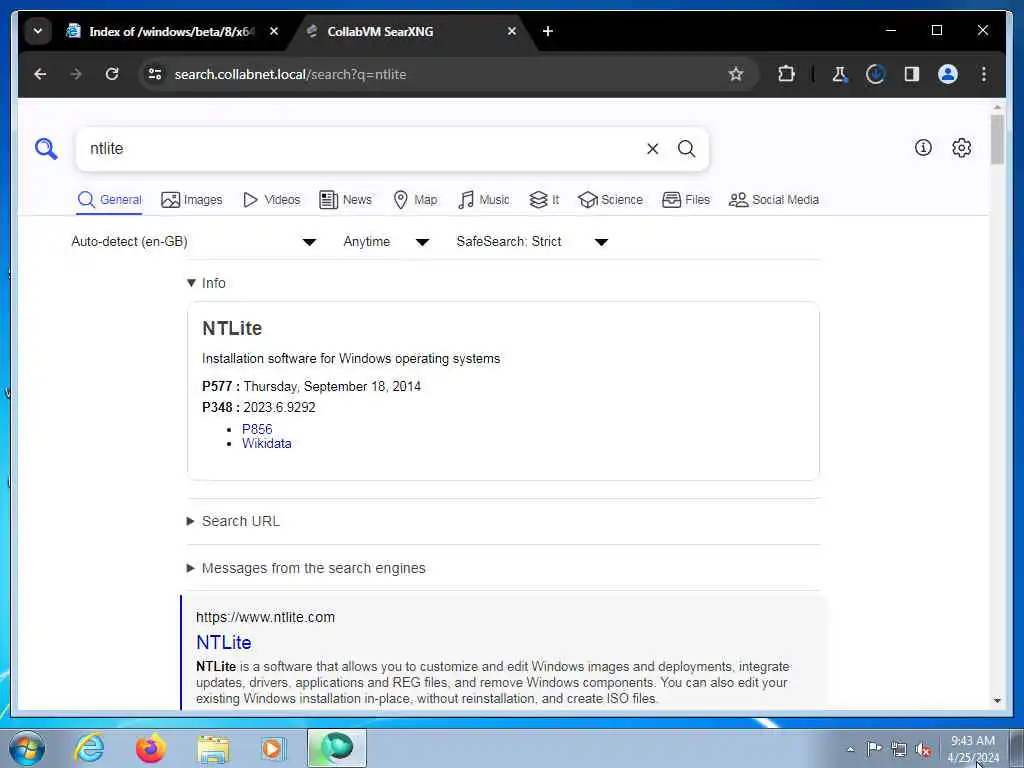1024x768 pixels.
Task: Launch Firefox from taskbar
Action: 150,748
